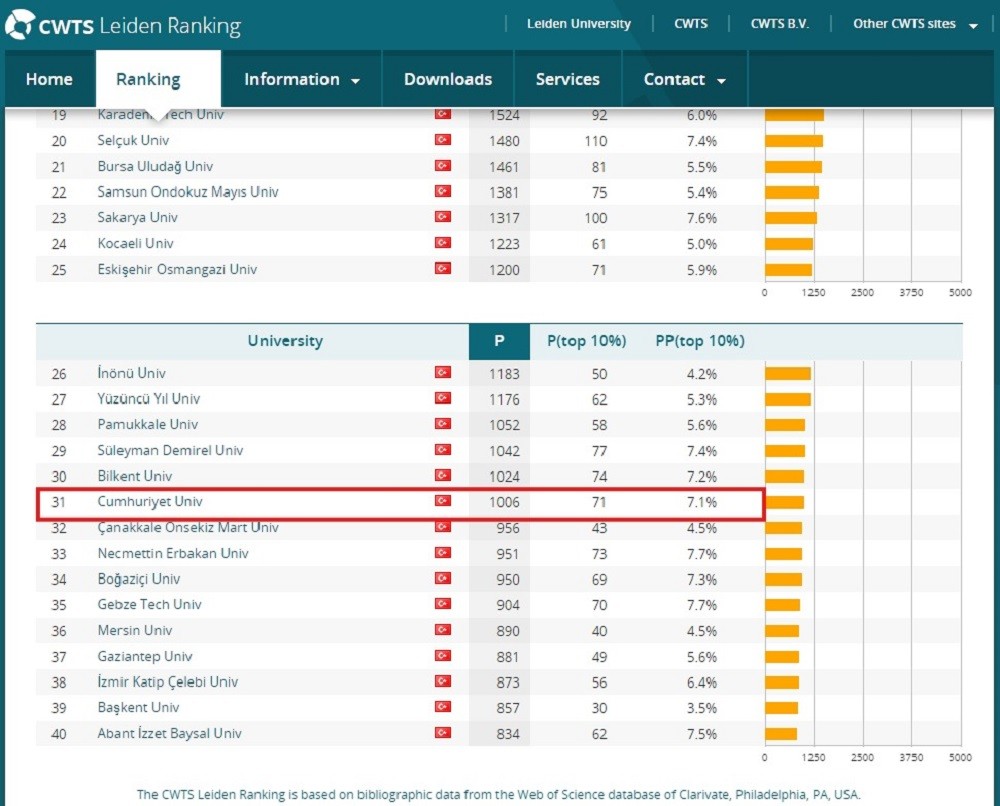Image resolution: width=1000 pixels, height=806 pixels.
Task: Open the Services menu item
Action: [x=568, y=80]
